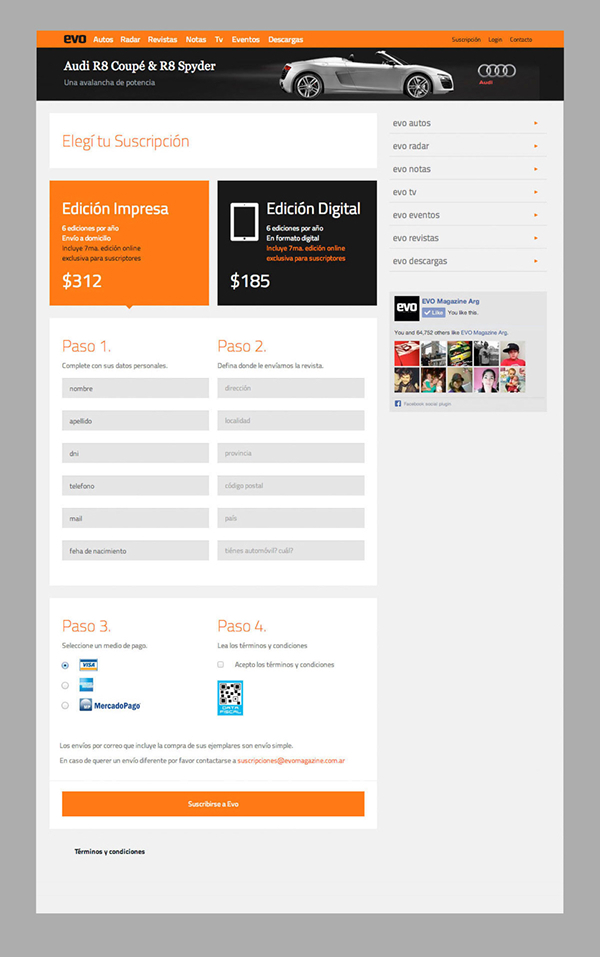
Task: Click the localidad input field
Action: point(291,421)
